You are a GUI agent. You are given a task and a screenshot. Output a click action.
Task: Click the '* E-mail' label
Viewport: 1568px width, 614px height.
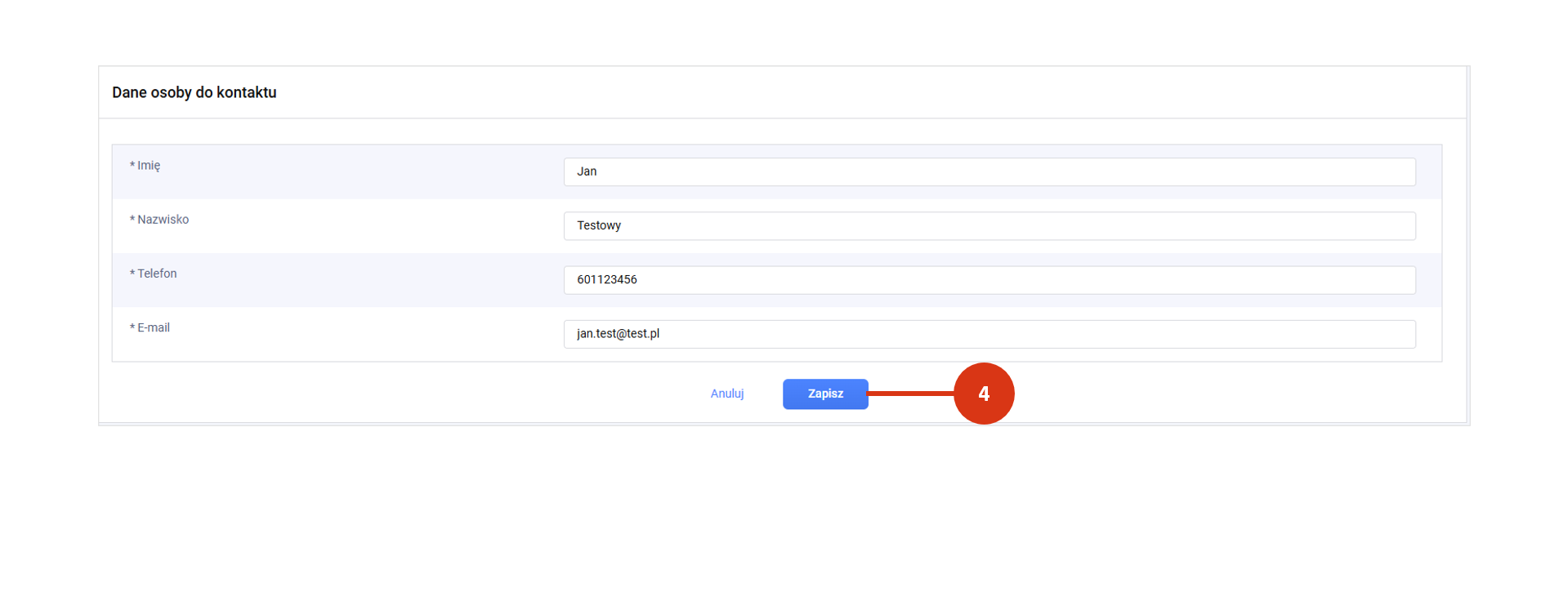[x=150, y=327]
